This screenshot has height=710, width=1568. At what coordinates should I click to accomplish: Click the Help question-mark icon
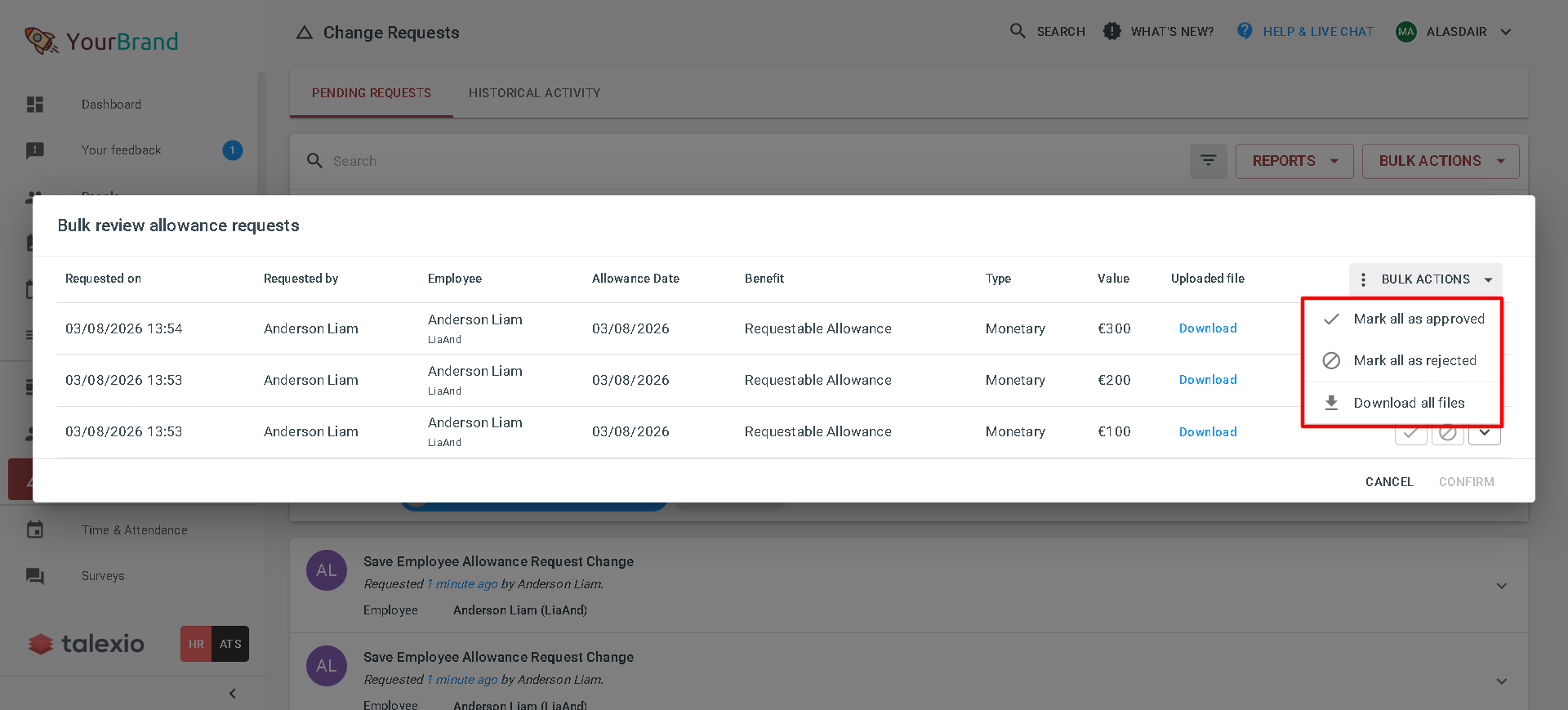(x=1245, y=31)
